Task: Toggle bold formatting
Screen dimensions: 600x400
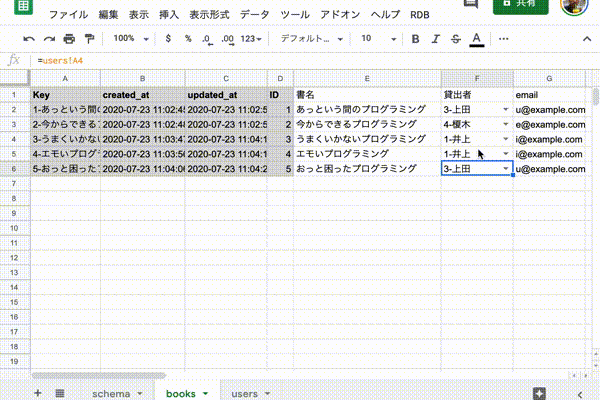Action: tap(415, 39)
